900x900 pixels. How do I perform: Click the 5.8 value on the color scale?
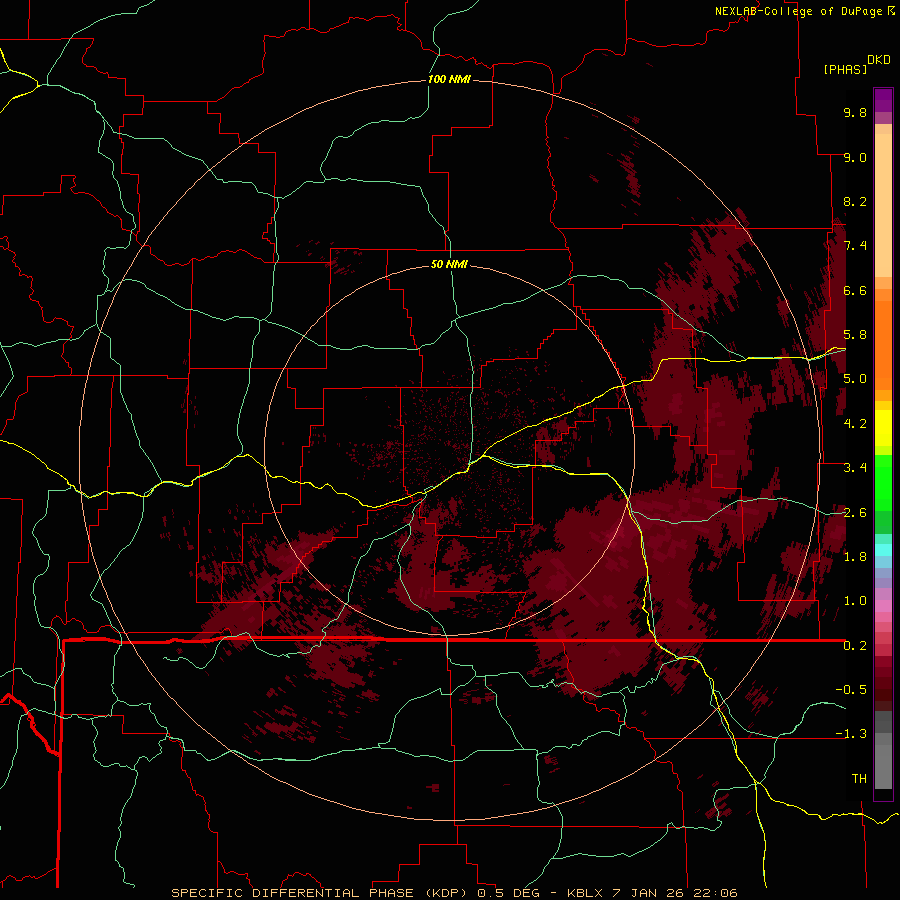click(x=855, y=335)
